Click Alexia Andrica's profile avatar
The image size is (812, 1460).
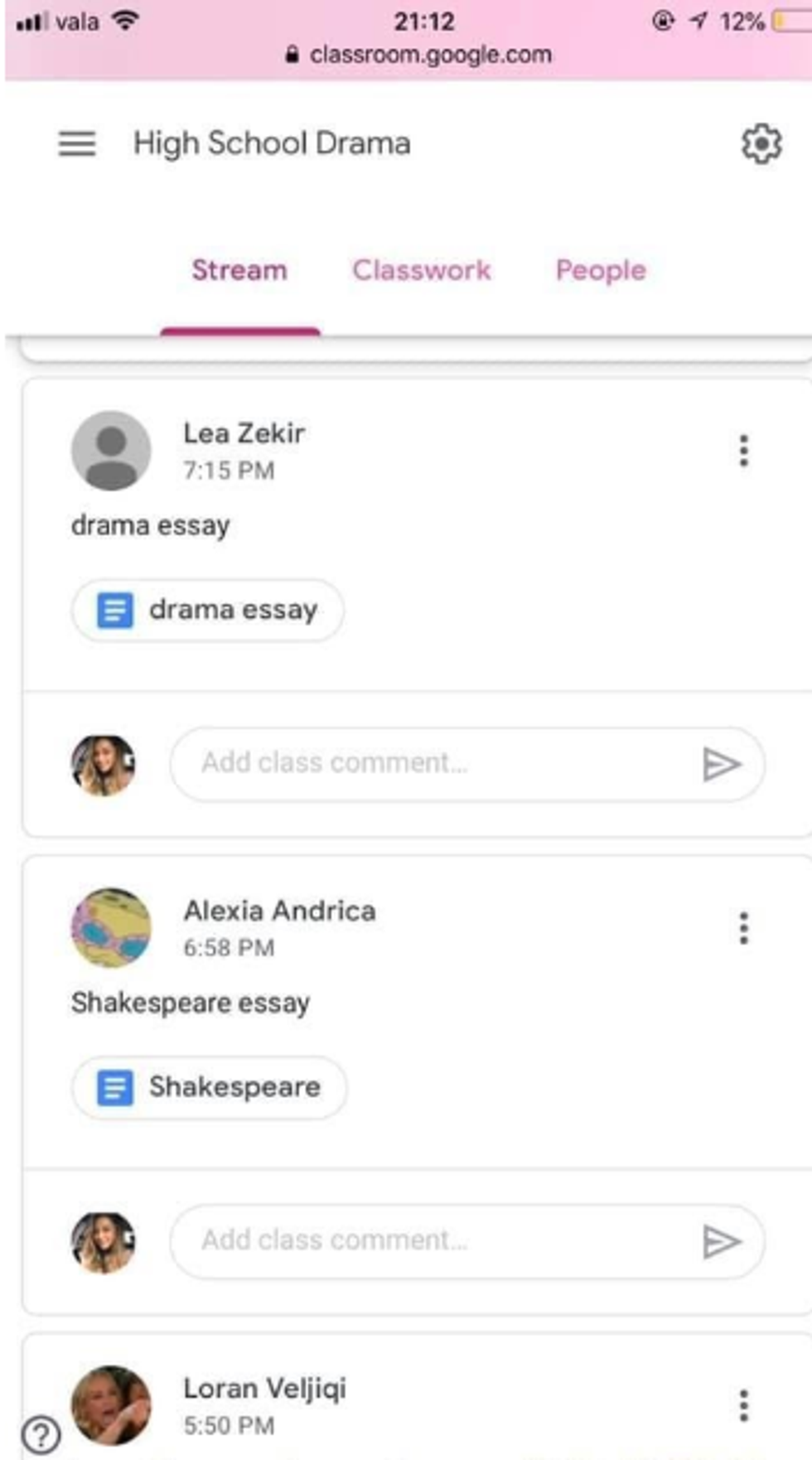(x=111, y=928)
